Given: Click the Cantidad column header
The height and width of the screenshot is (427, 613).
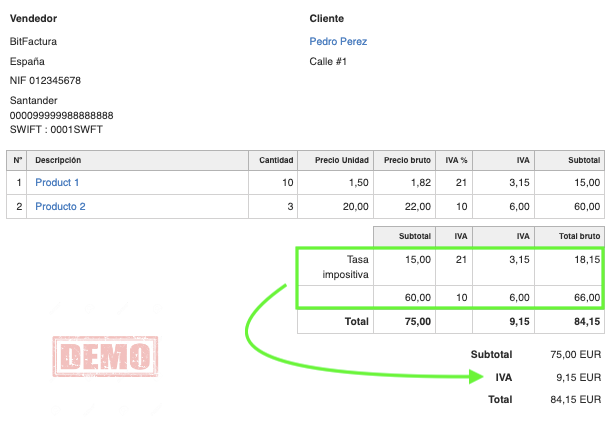Looking at the screenshot, I should click(x=276, y=160).
